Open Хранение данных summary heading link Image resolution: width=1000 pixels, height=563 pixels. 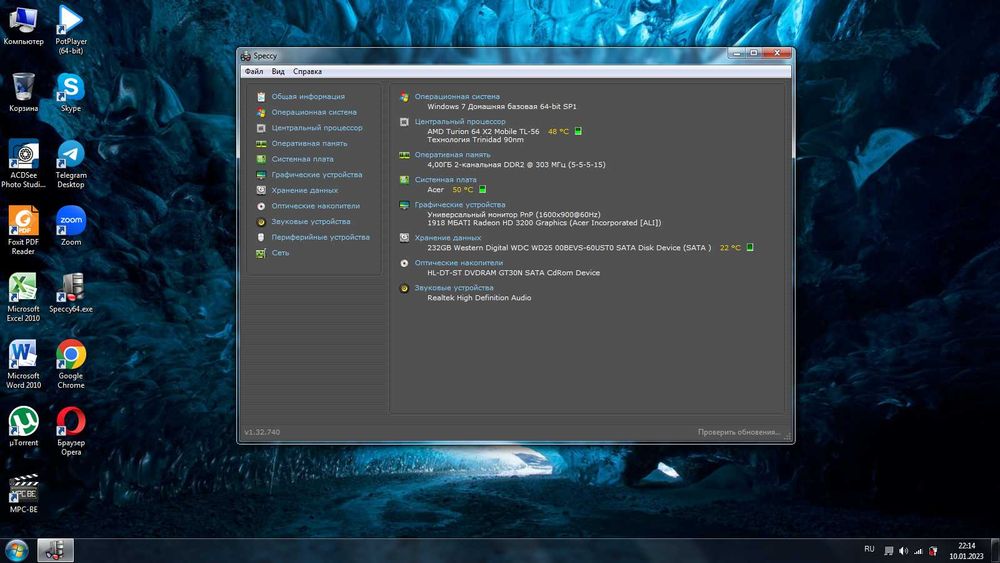(448, 237)
